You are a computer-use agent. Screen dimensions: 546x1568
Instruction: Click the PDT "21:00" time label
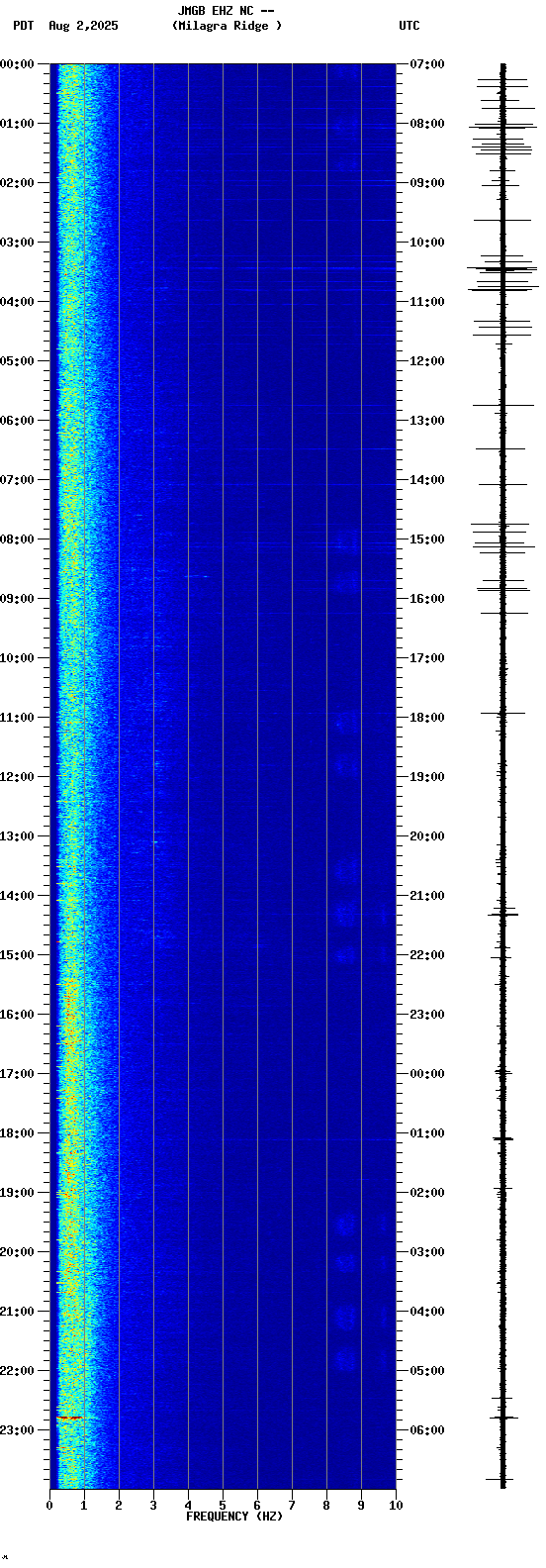[x=17, y=1312]
